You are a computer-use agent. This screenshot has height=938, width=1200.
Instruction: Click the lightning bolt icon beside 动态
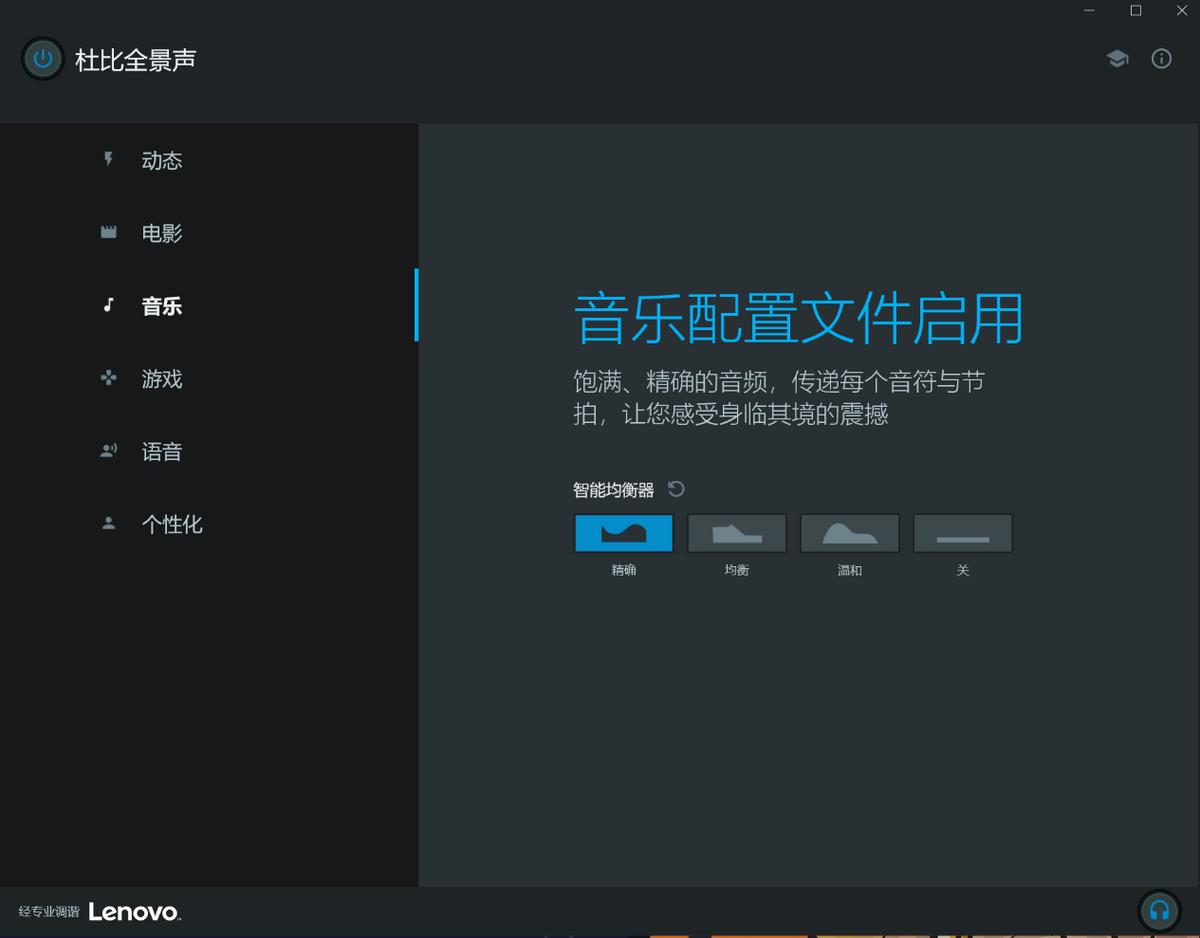tap(108, 159)
